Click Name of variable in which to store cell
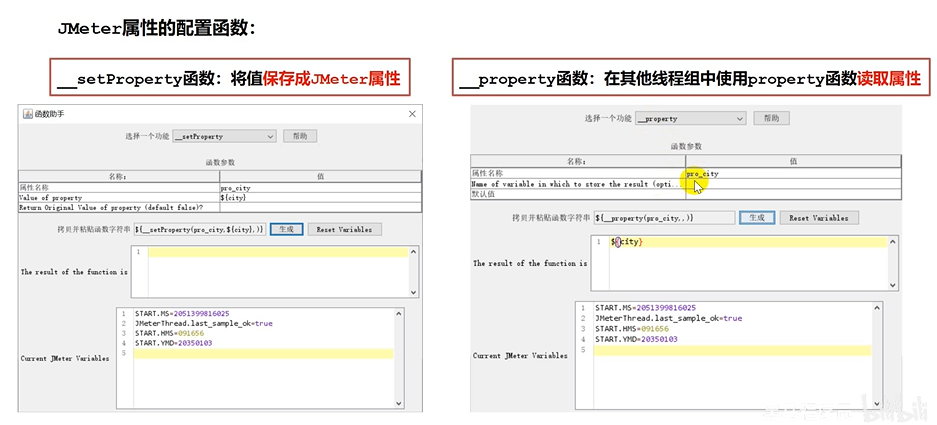 pos(578,184)
